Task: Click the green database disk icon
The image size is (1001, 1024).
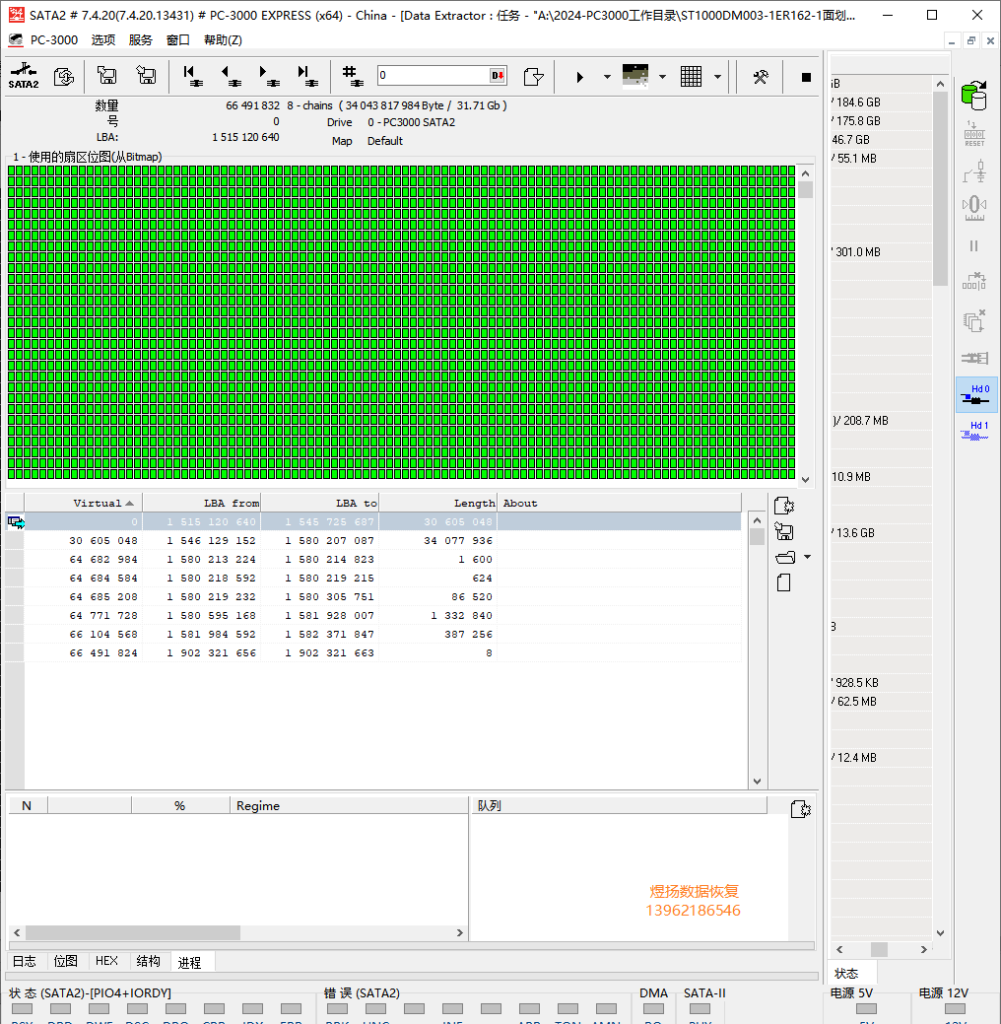Action: click(x=974, y=95)
